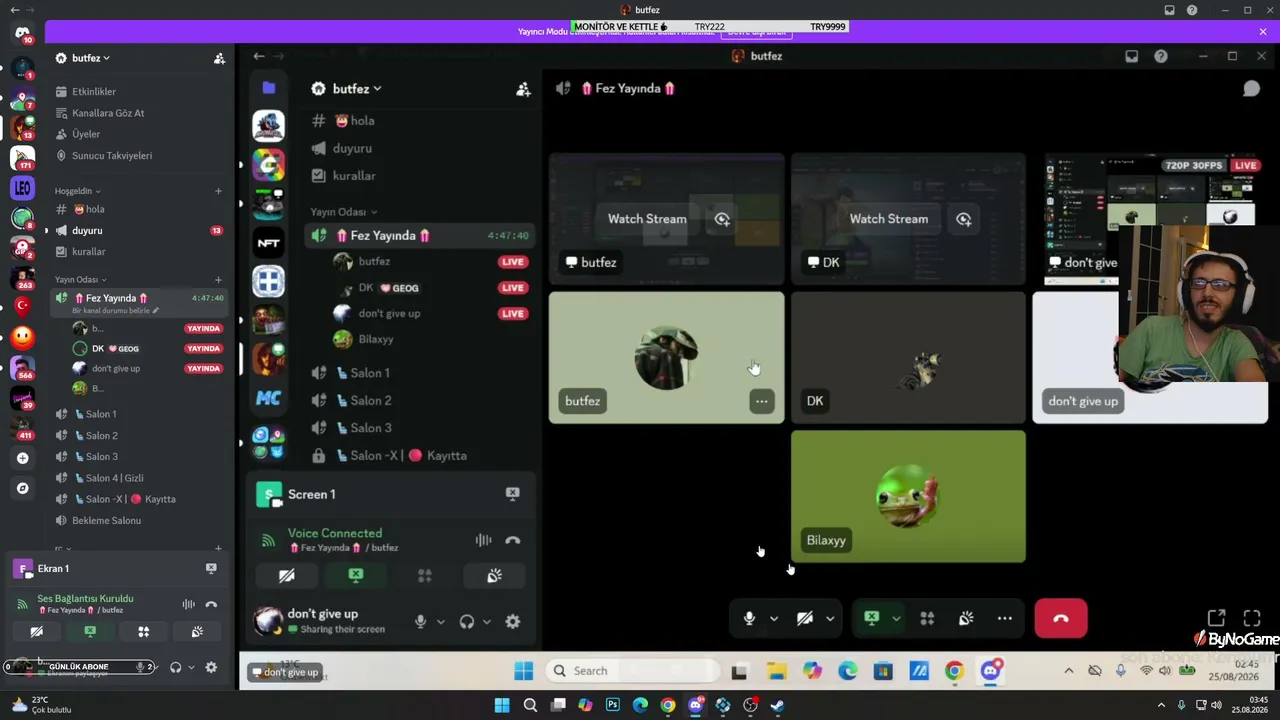Open activities icon under Ses Bağlantısı Kuruldu
The height and width of the screenshot is (720, 1280).
143,632
